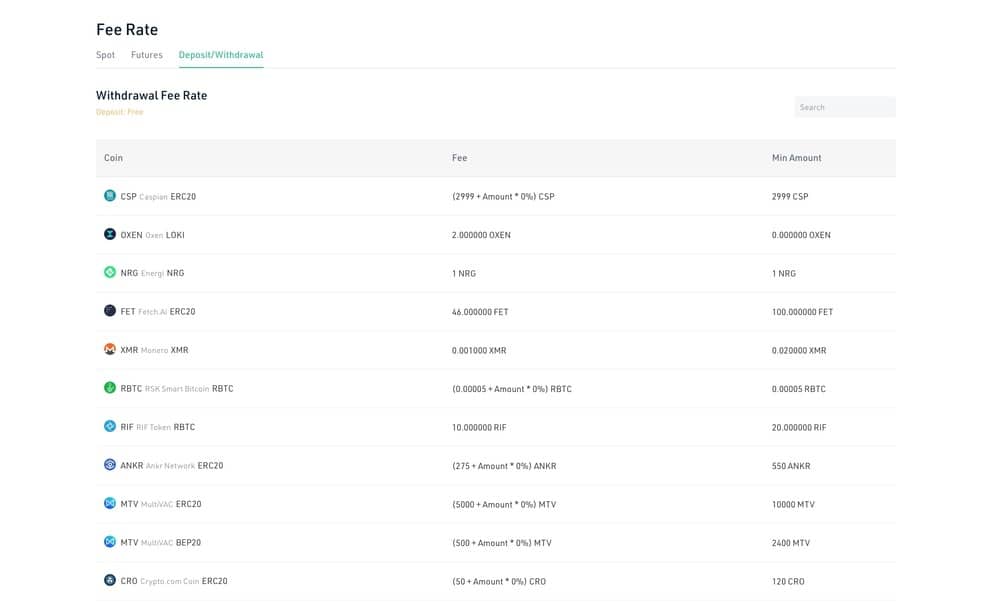Image resolution: width=1000 pixels, height=610 pixels.
Task: Select the RIF Token RBTC row label
Action: tap(158, 427)
